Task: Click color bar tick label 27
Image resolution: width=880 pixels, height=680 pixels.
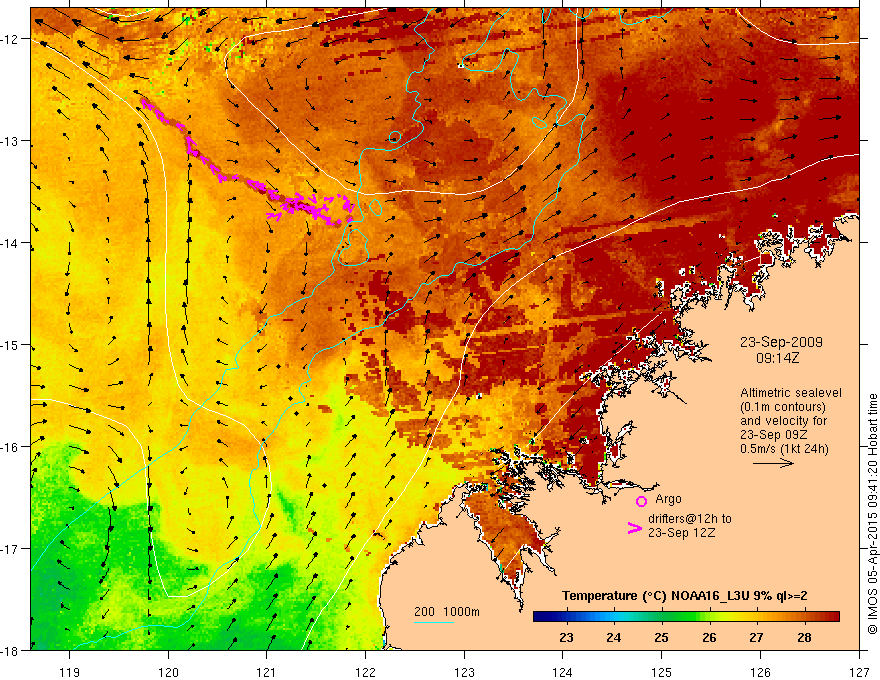Action: 757,637
